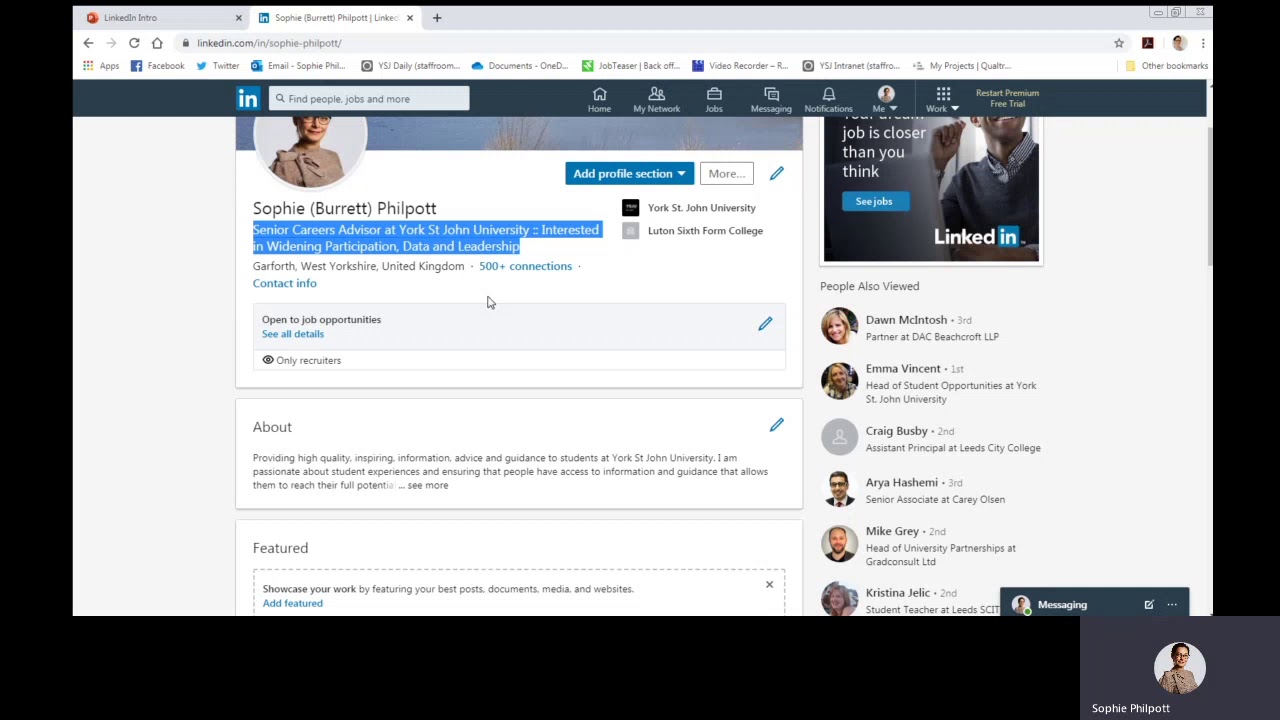Switch to the LinkedIn Intro tab

(x=158, y=18)
